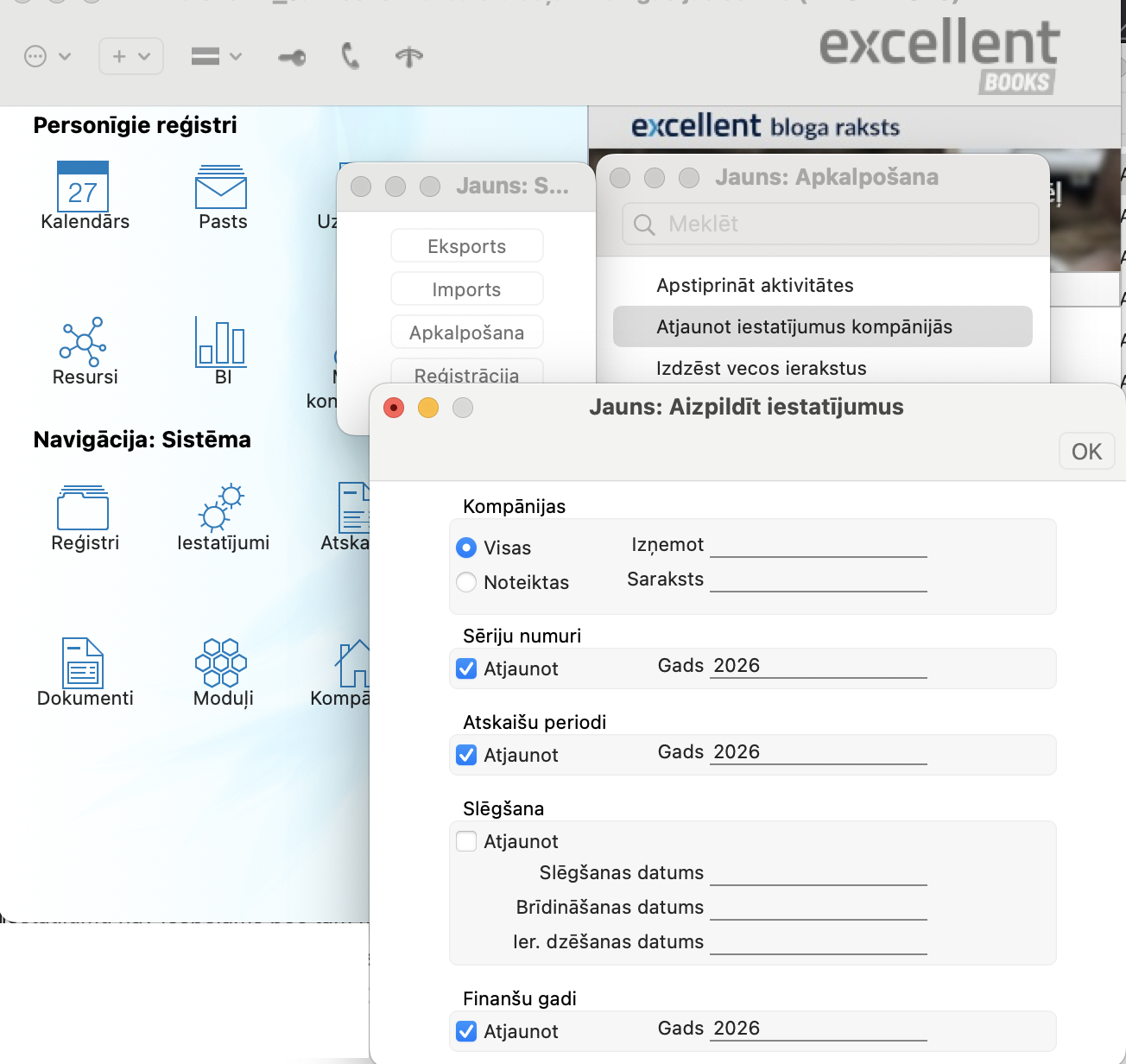Open the Moduļi hexagons icon
Viewport: 1126px width, 1064px height.
click(x=221, y=663)
